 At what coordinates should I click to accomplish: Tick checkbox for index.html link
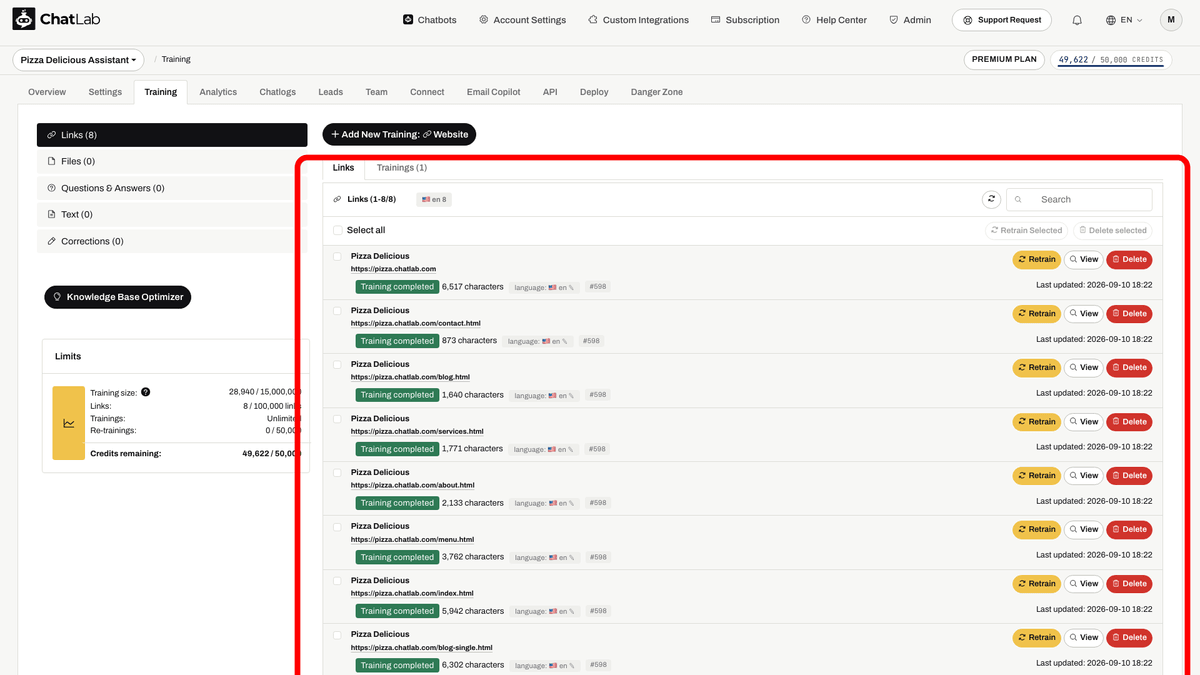[337, 581]
